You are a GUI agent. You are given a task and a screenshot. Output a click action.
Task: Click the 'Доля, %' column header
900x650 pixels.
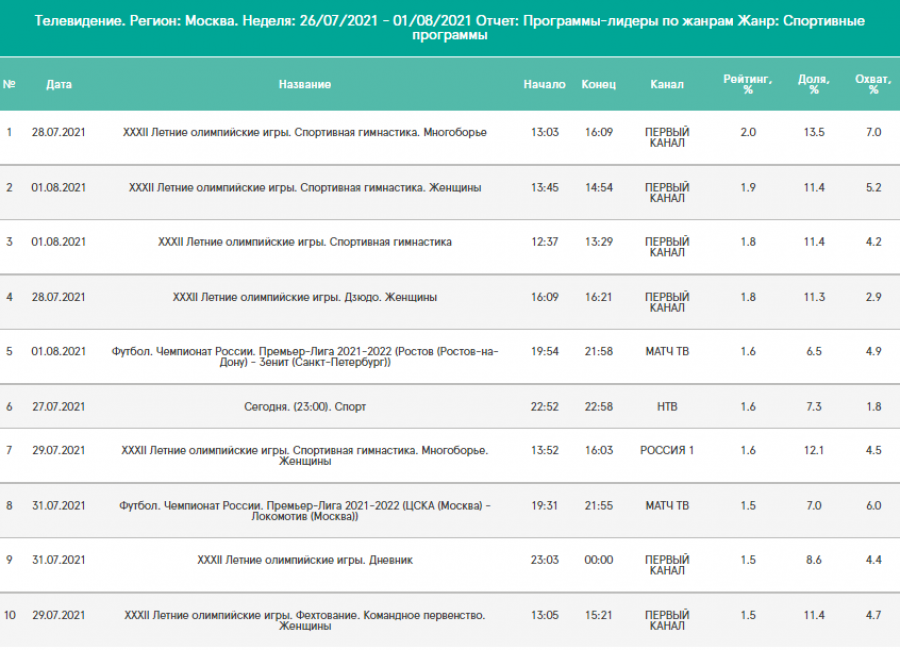[813, 84]
